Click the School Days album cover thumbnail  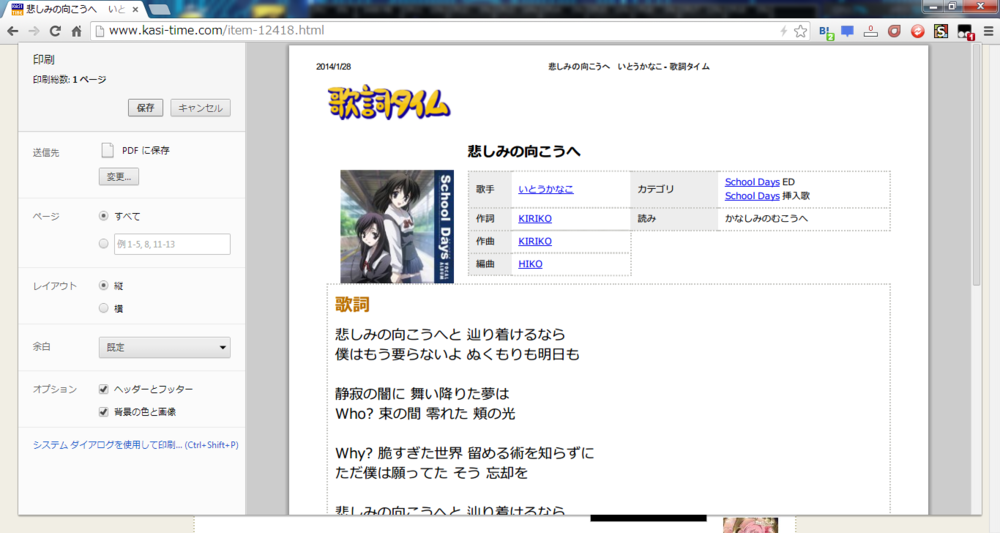point(397,226)
